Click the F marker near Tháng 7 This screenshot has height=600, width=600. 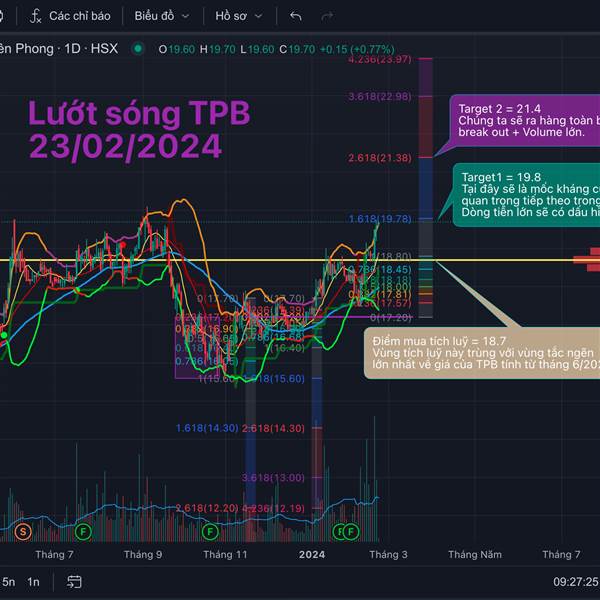pyautogui.click(x=83, y=532)
